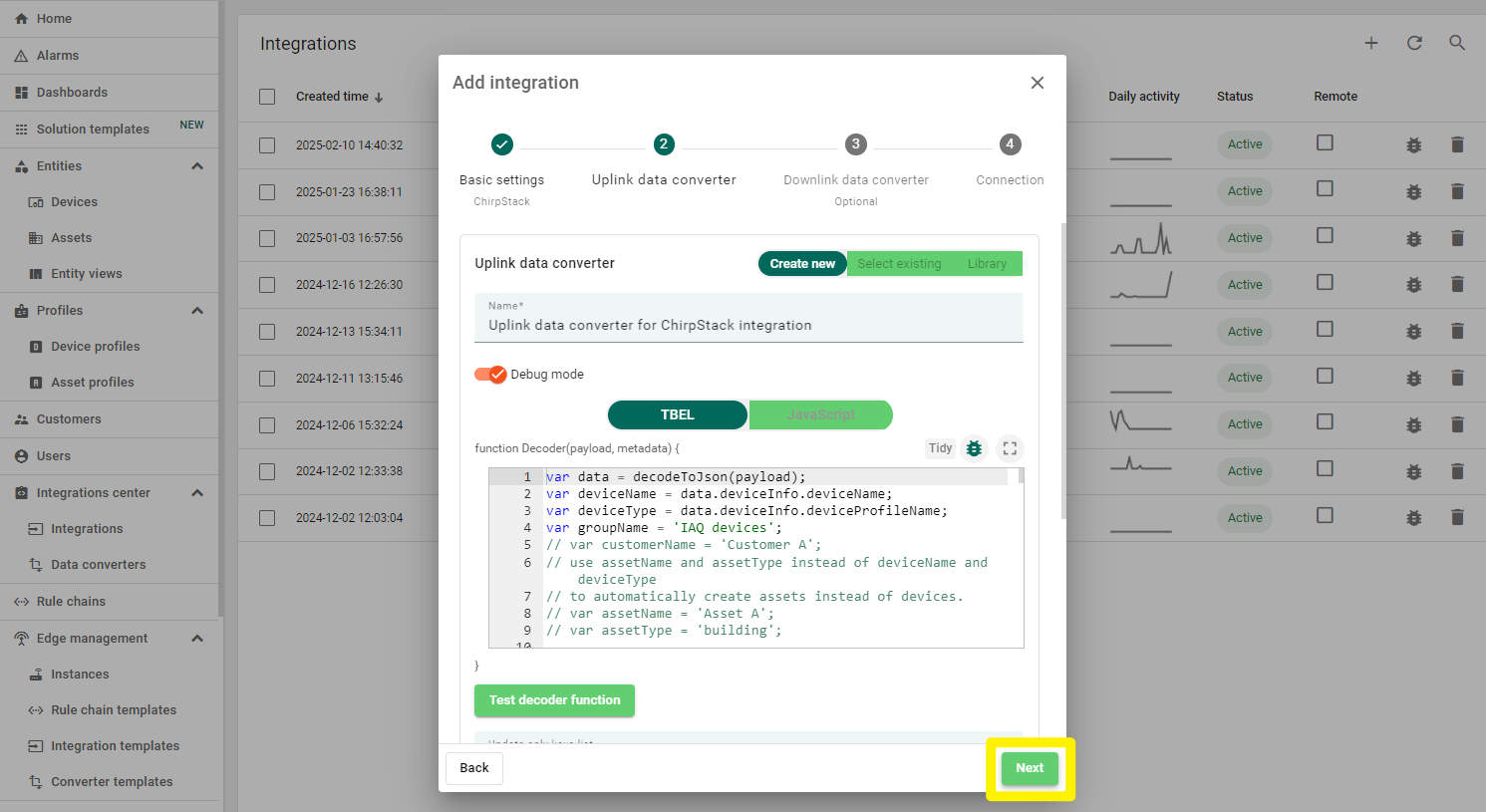The image size is (1486, 812).
Task: Click the Next button
Action: (x=1030, y=768)
